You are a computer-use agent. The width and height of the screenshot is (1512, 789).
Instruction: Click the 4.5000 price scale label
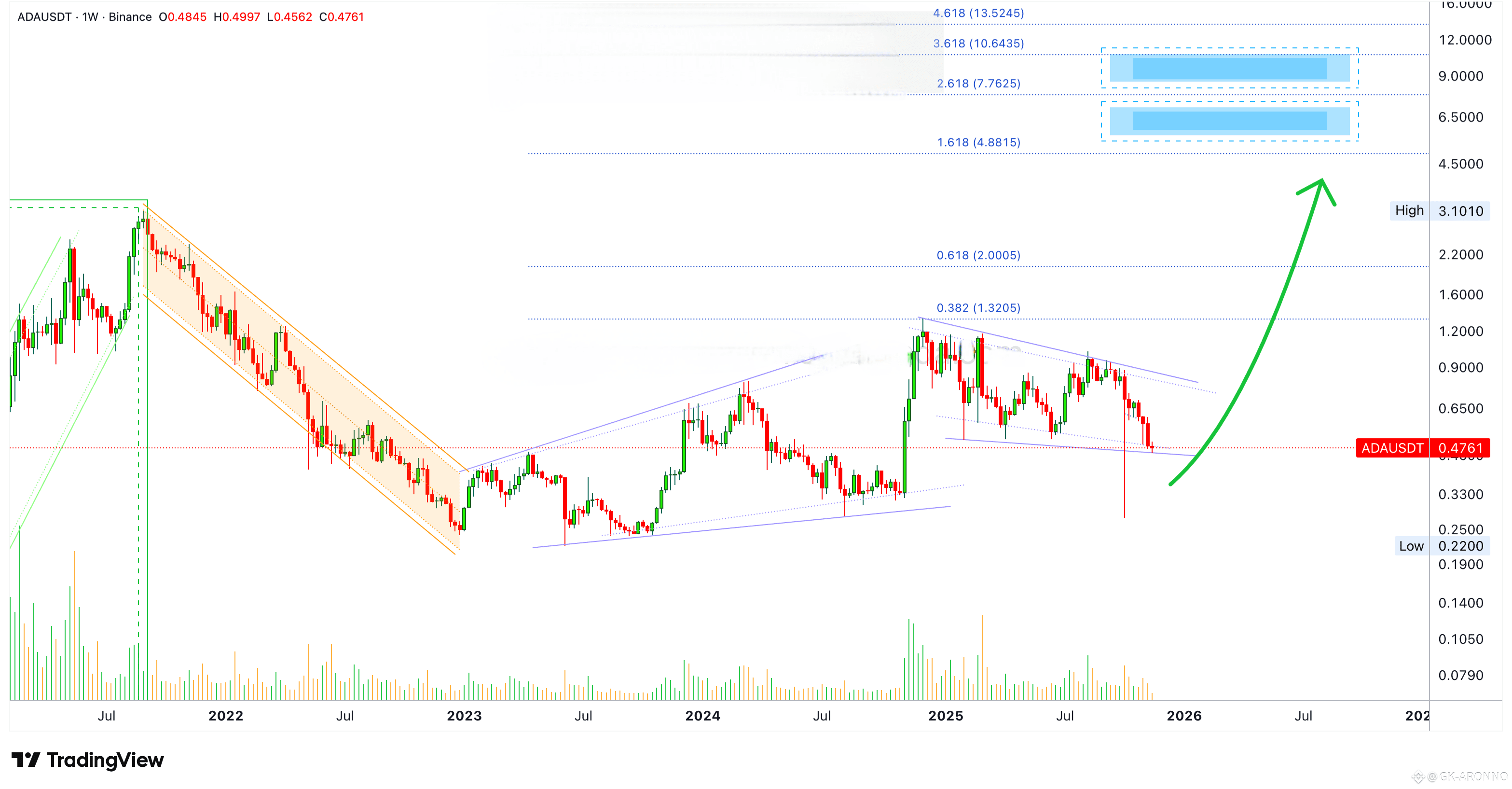point(1460,164)
